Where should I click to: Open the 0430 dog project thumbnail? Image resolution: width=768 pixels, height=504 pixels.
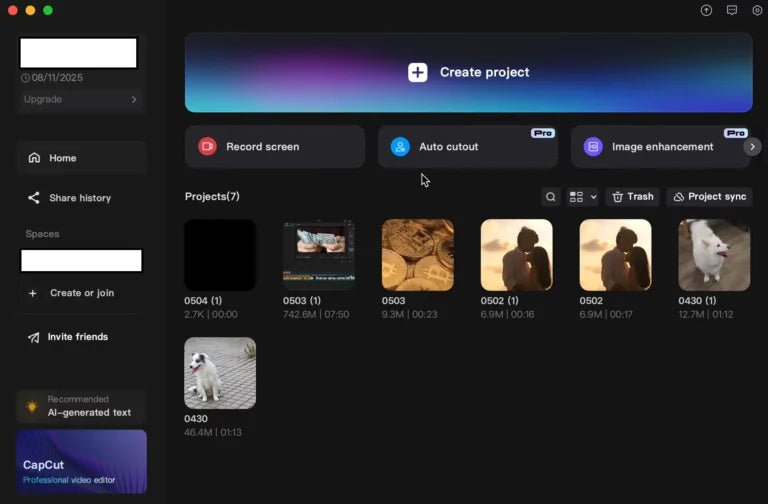point(220,373)
